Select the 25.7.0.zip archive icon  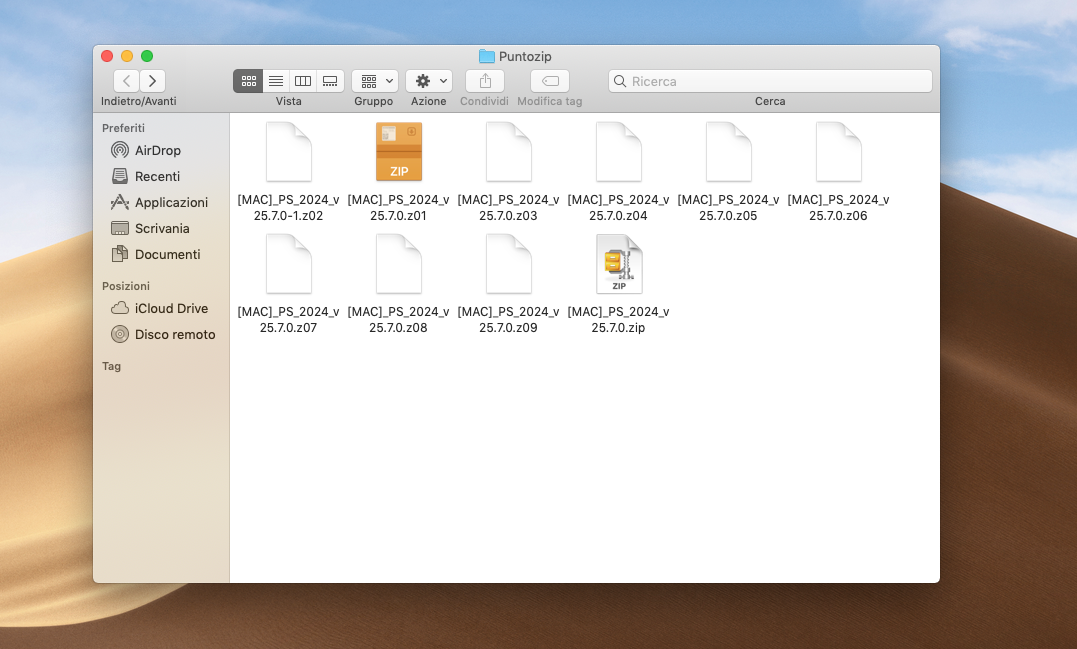(x=619, y=264)
